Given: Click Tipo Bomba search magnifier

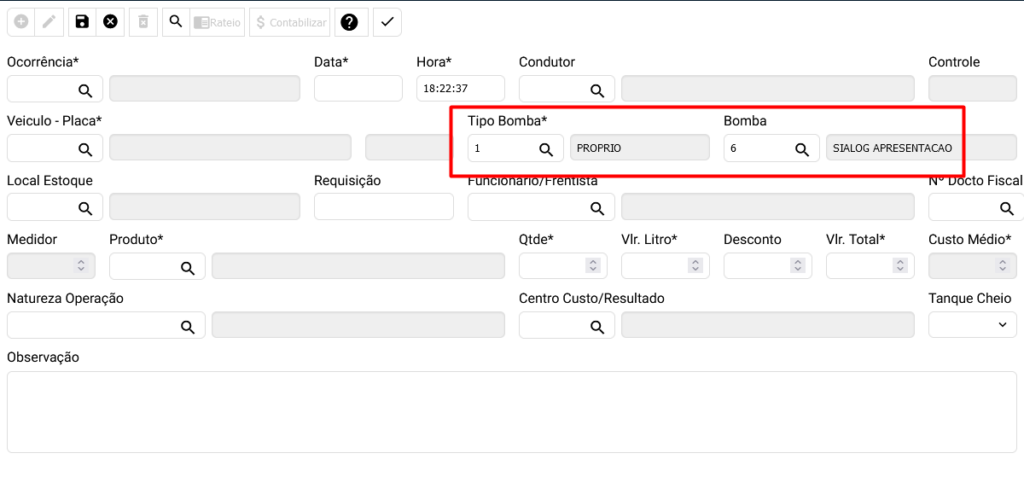Looking at the screenshot, I should point(546,149).
